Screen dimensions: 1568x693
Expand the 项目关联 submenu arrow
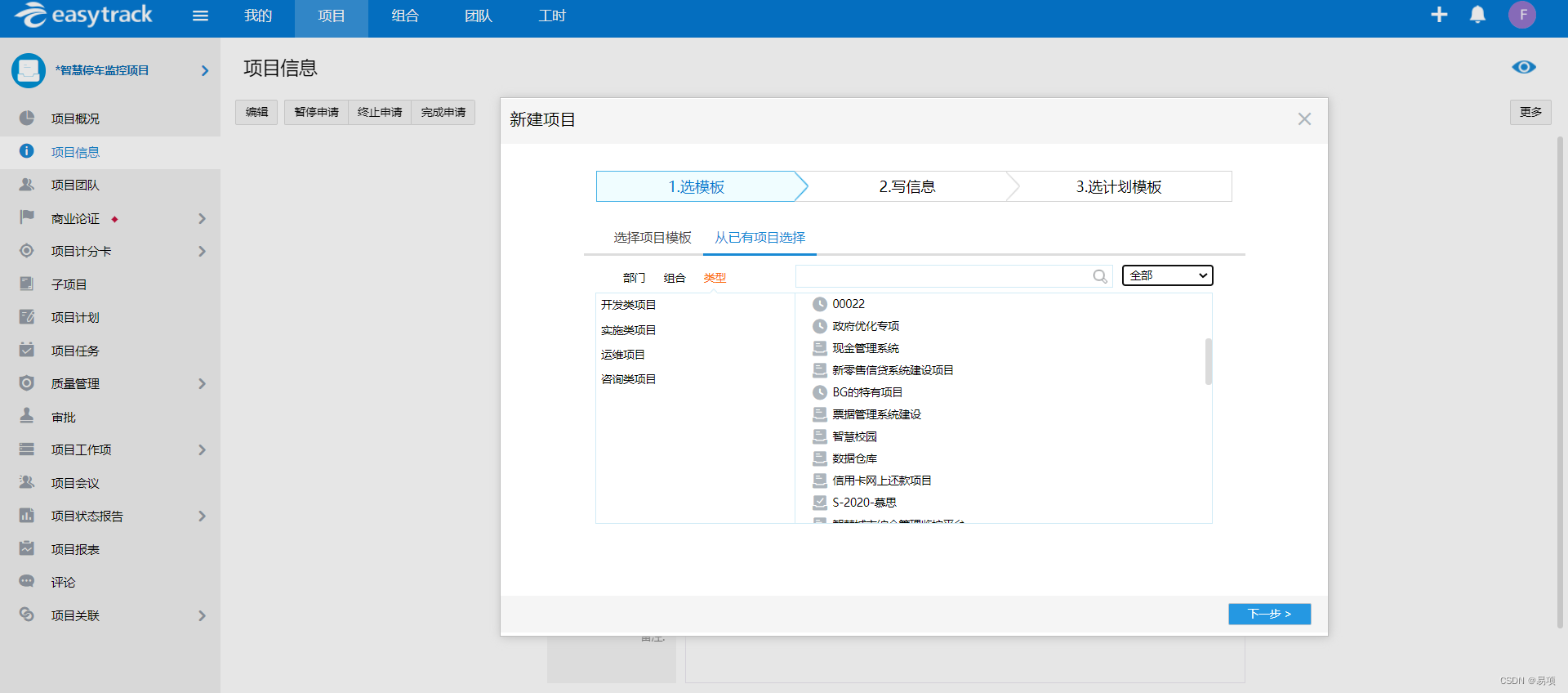[x=202, y=615]
